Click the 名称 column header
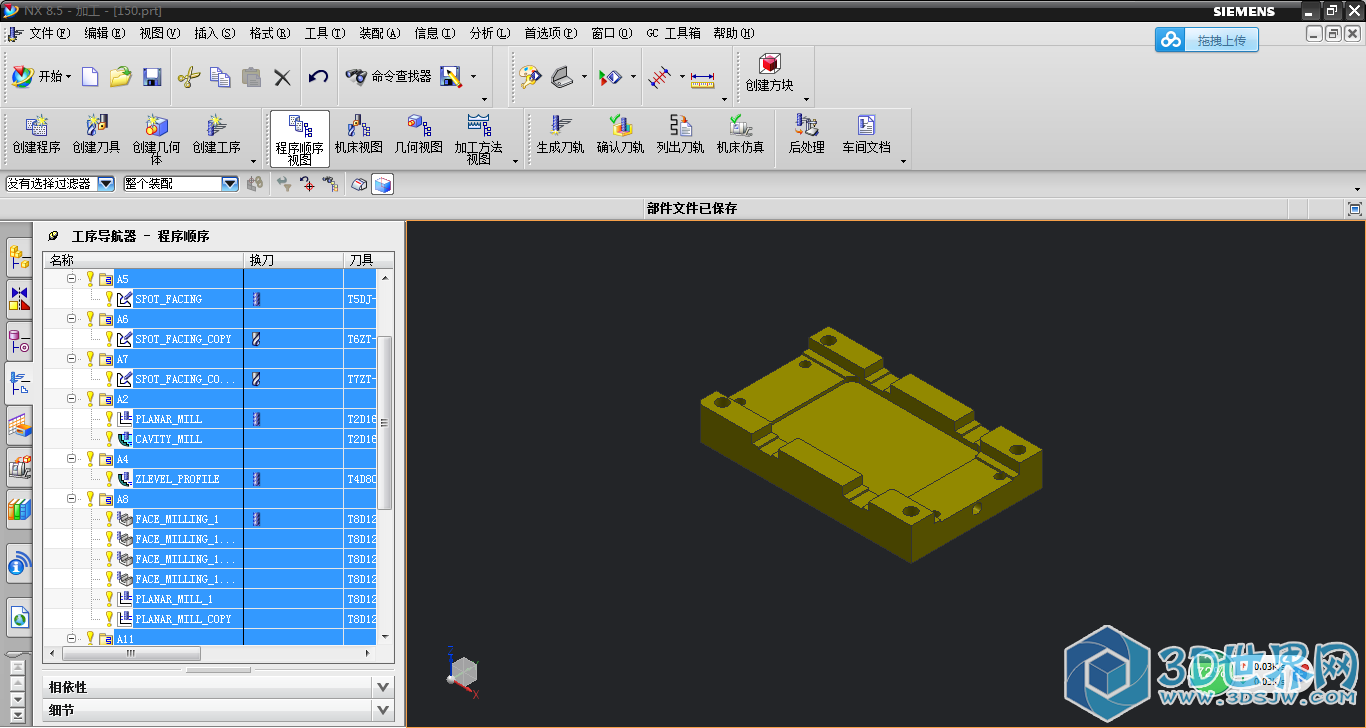The width and height of the screenshot is (1366, 728). click(x=144, y=260)
